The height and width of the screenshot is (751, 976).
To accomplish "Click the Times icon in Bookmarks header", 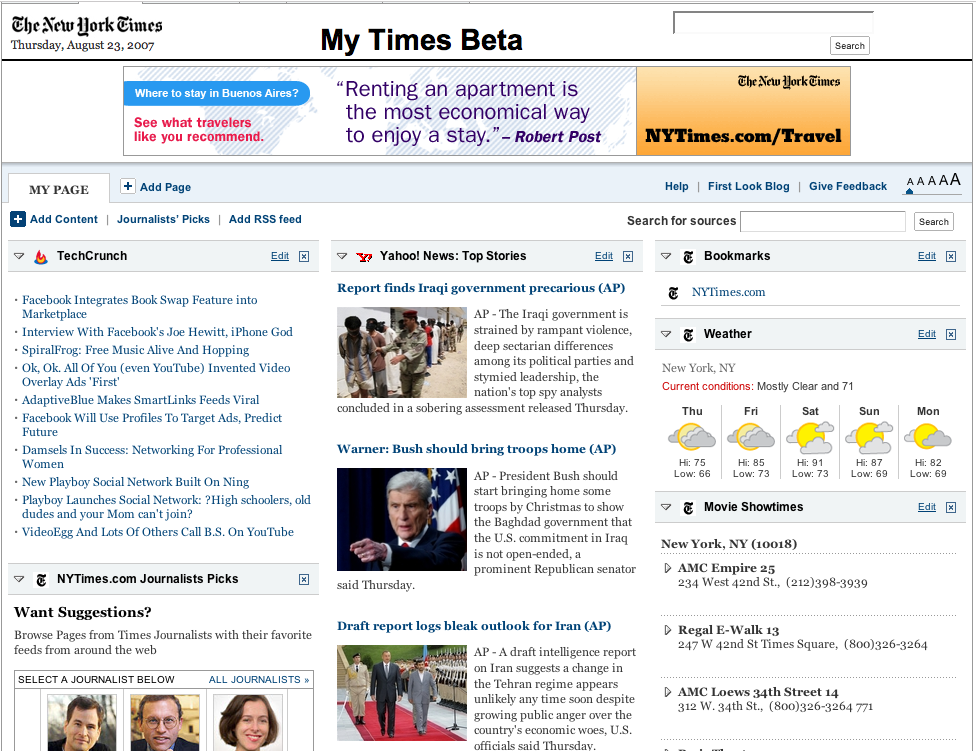I will [688, 256].
